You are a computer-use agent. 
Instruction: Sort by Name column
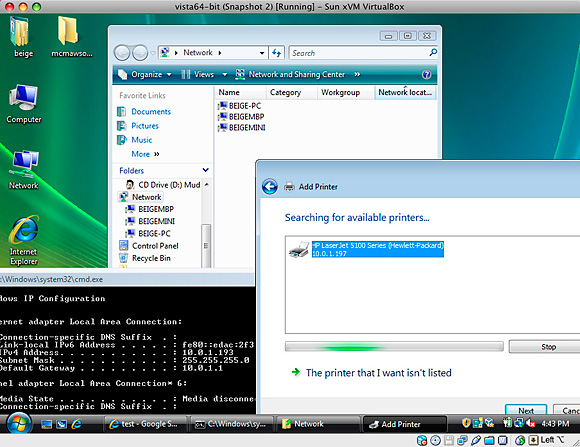(240, 93)
